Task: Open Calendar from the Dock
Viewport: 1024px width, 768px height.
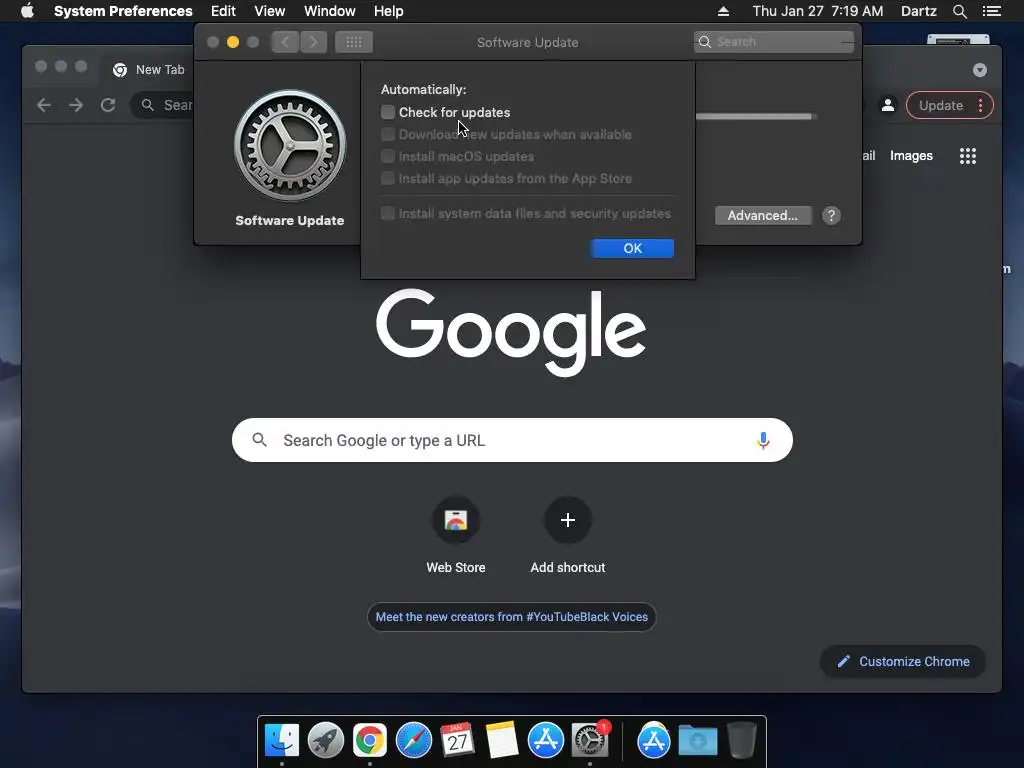Action: (x=457, y=741)
